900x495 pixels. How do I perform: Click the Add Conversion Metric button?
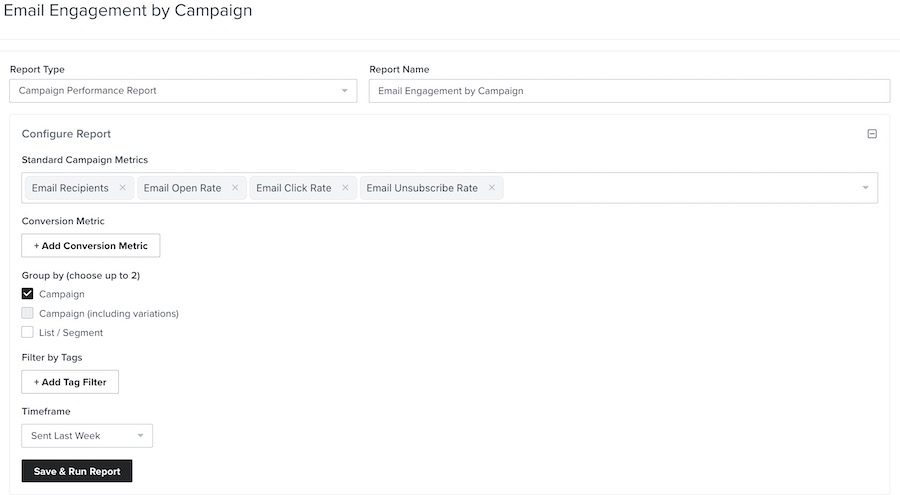(91, 246)
